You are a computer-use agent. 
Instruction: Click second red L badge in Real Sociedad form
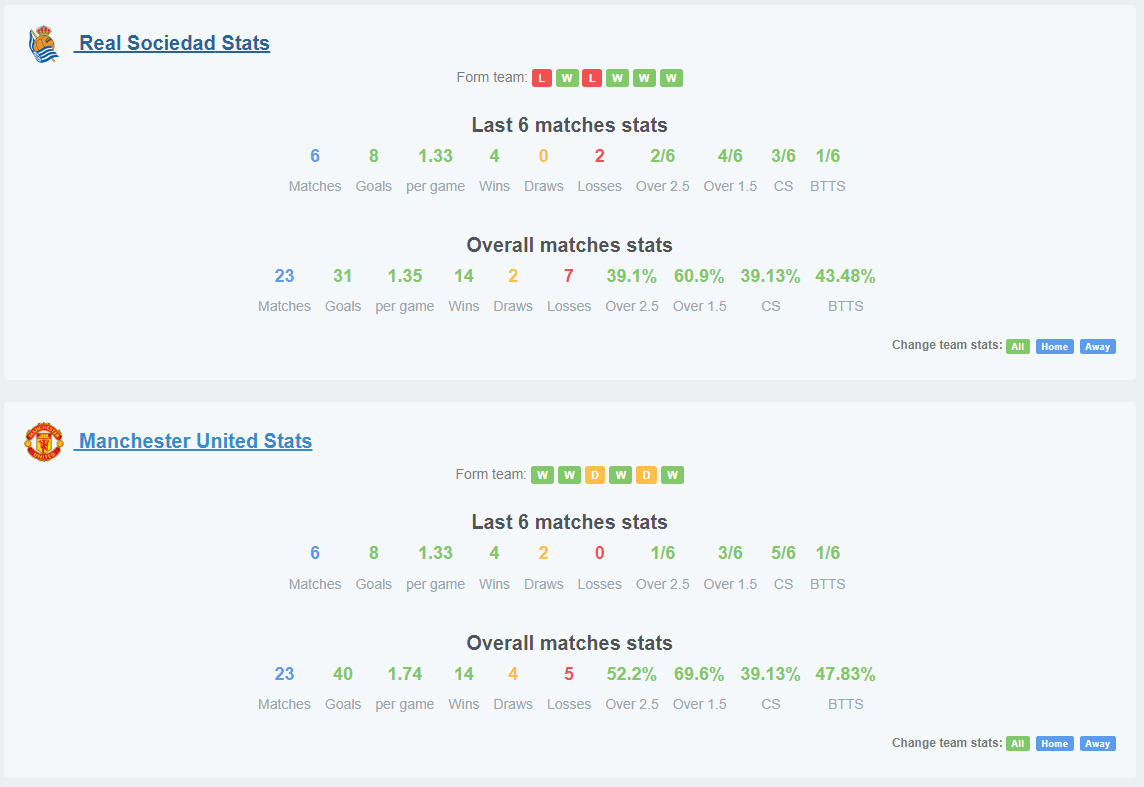(592, 78)
